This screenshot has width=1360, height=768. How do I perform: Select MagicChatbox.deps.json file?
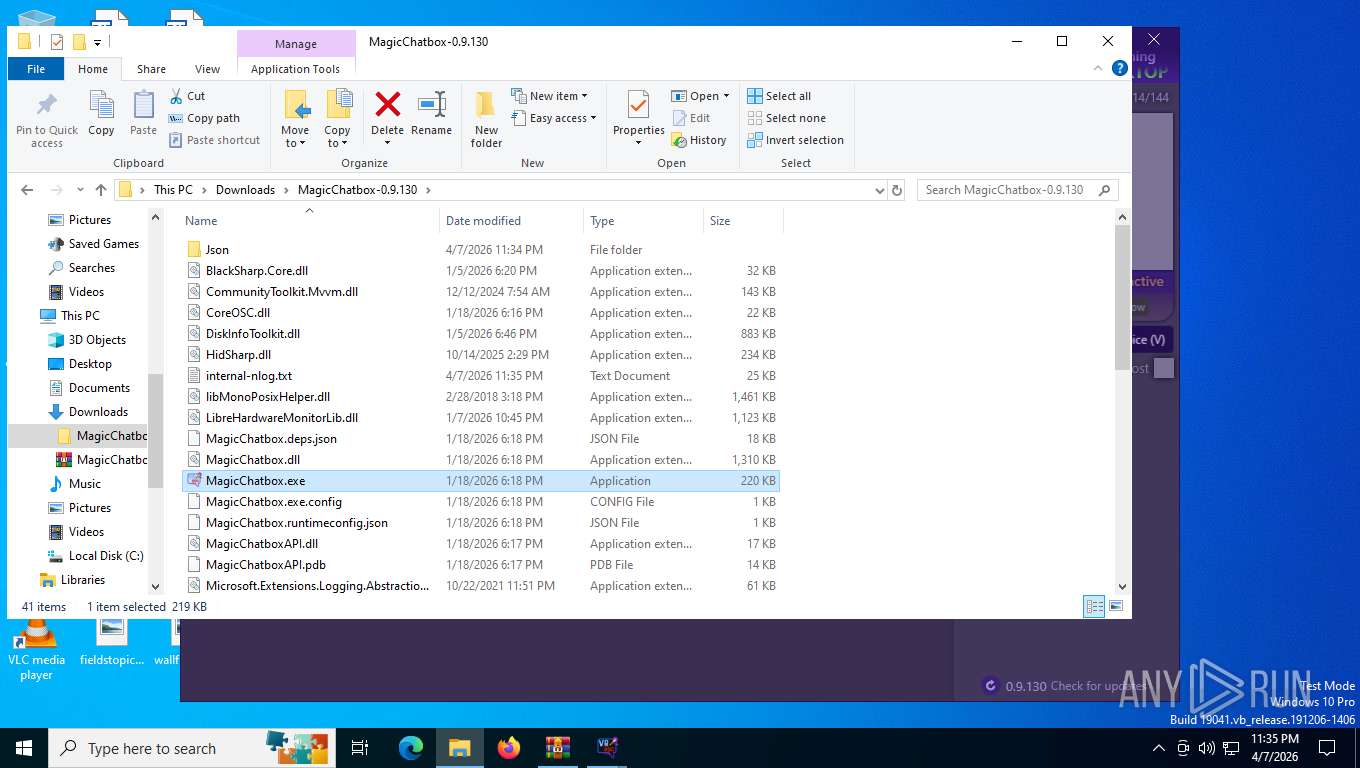click(480, 439)
